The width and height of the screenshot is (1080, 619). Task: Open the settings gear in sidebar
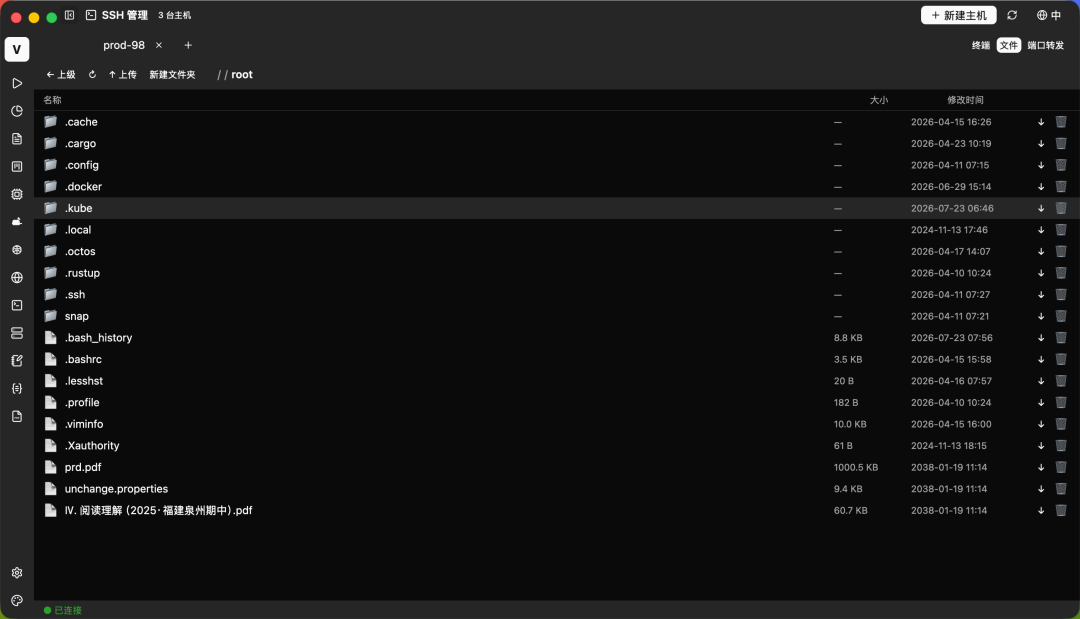(x=17, y=573)
